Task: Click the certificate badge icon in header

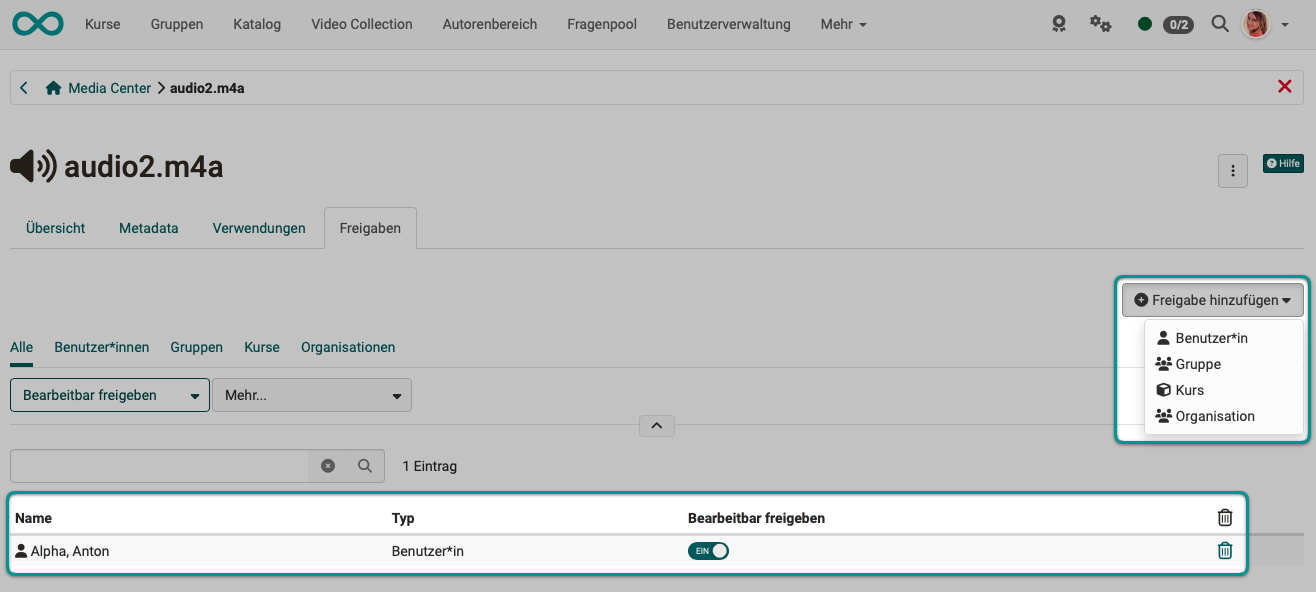Action: click(x=1059, y=24)
